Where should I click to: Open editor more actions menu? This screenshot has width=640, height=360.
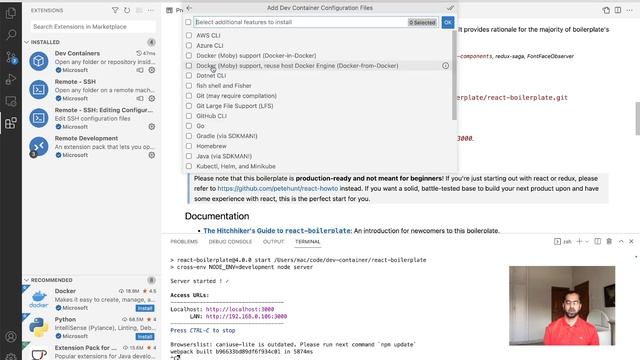629,10
